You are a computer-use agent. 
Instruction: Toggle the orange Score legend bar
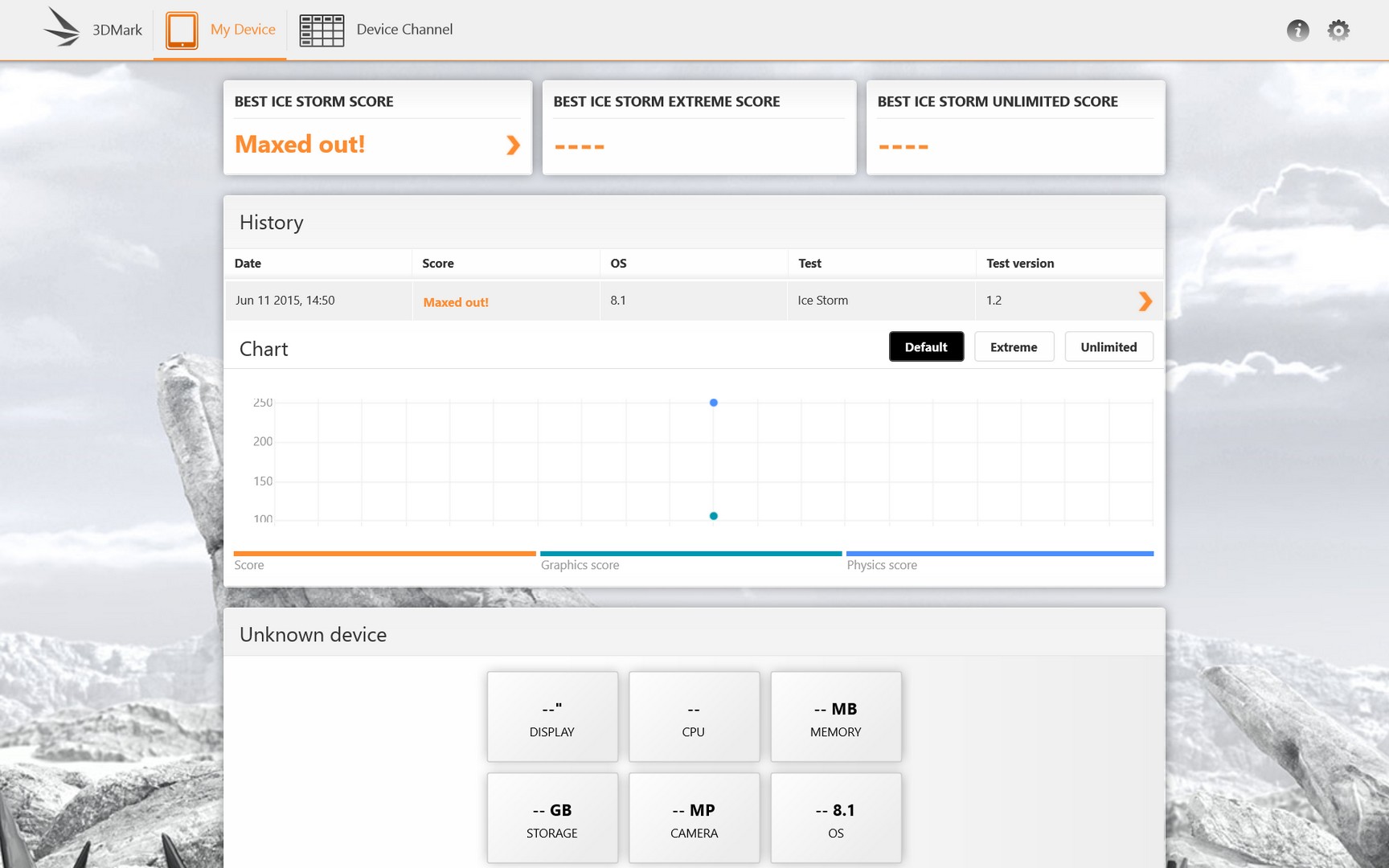click(384, 554)
